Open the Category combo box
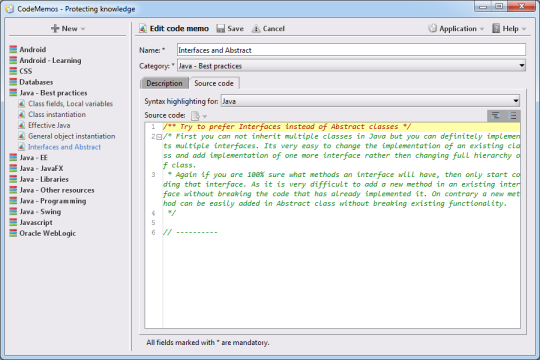Image resolution: width=540 pixels, height=360 pixels. 351,66
